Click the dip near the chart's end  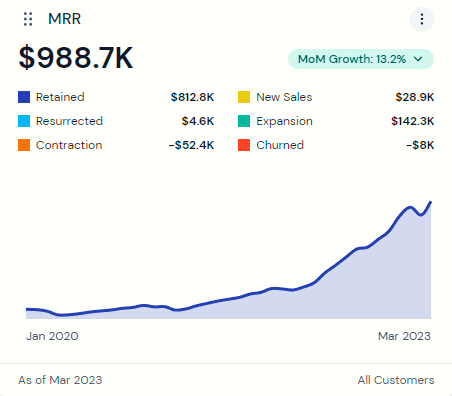pos(421,215)
